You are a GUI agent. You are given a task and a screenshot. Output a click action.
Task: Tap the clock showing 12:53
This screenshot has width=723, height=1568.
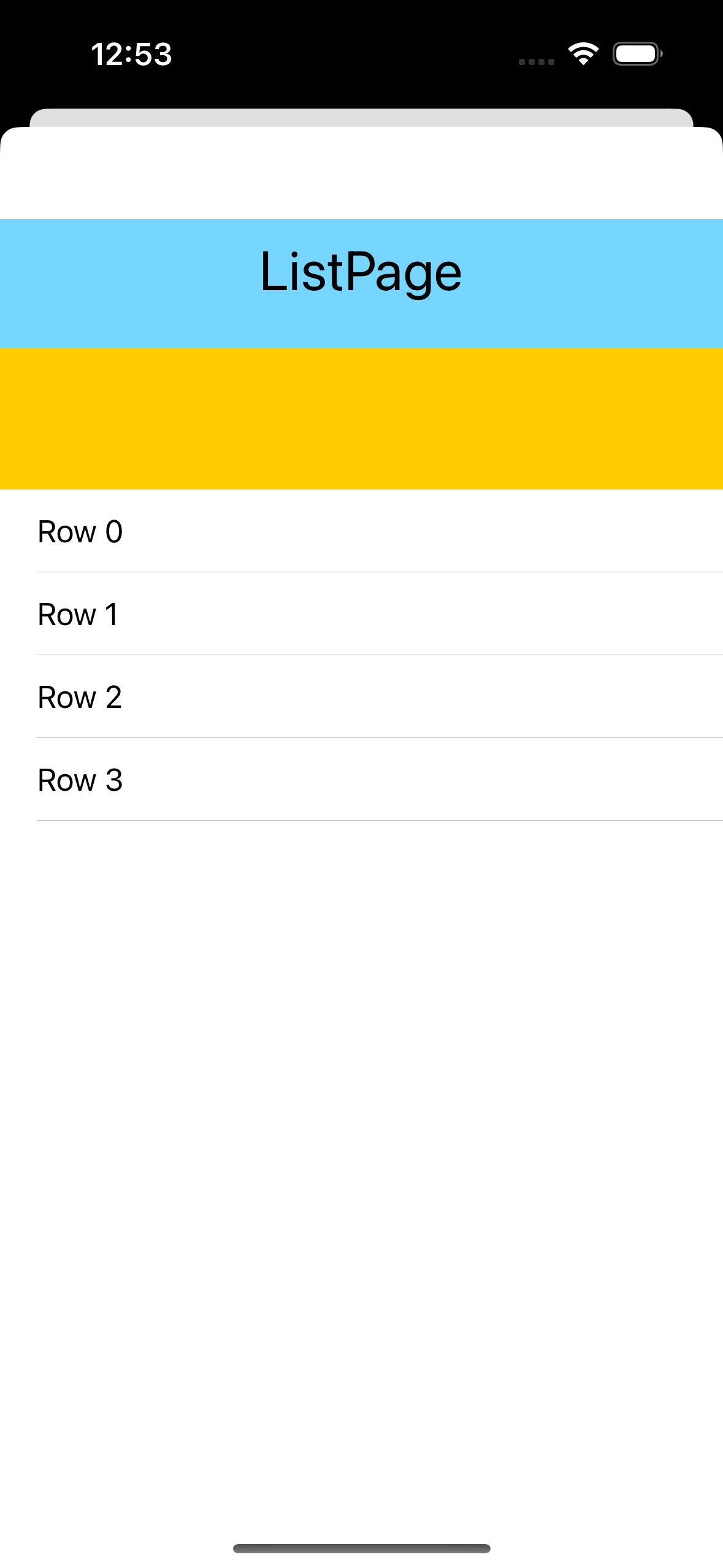132,55
